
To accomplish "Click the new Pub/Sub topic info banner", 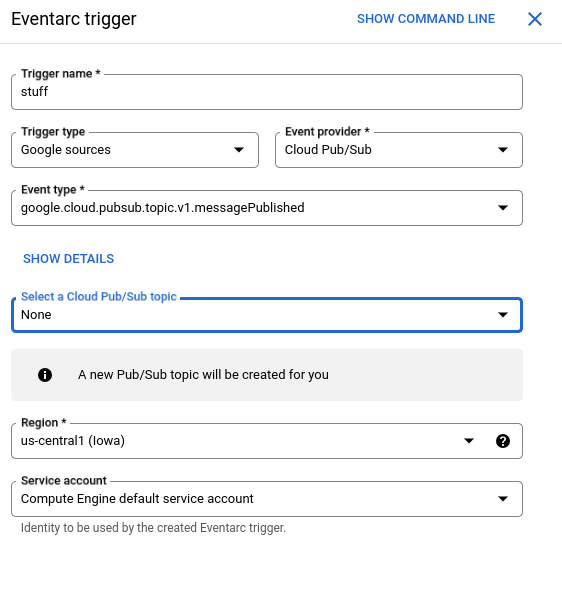I will (x=267, y=375).
